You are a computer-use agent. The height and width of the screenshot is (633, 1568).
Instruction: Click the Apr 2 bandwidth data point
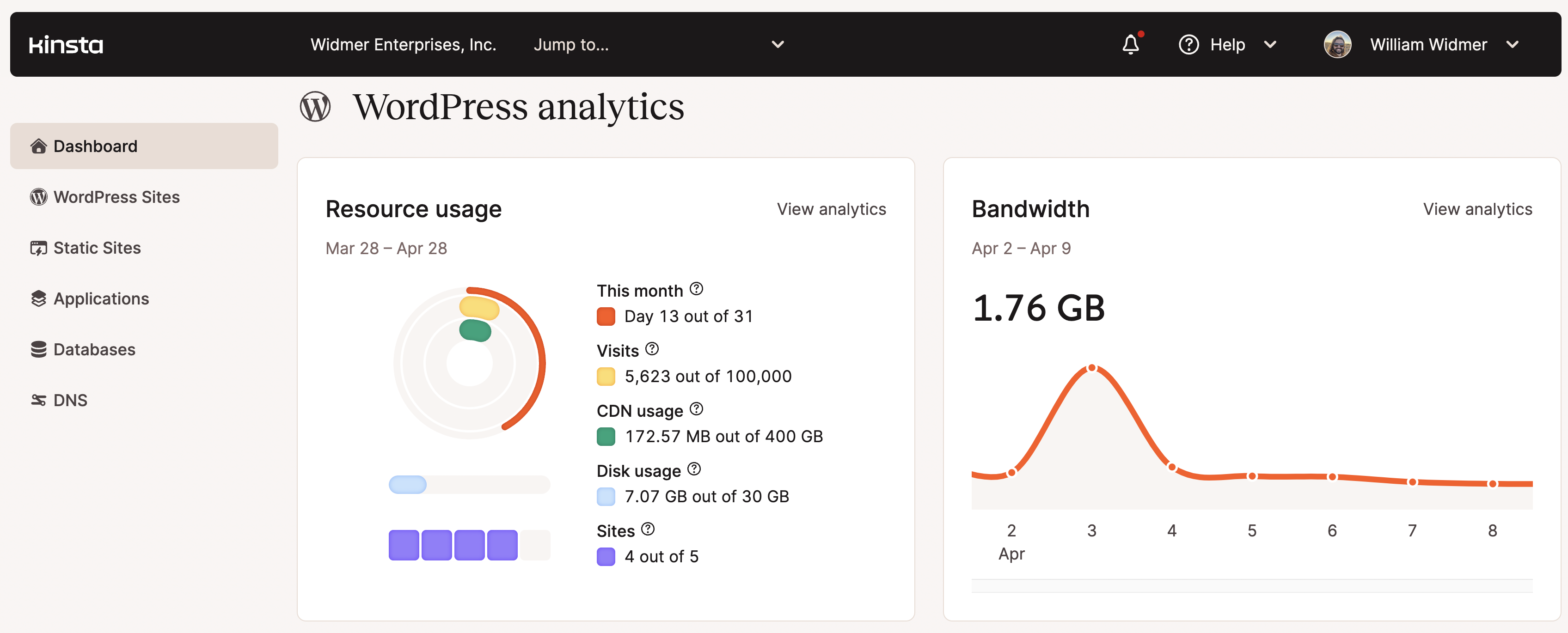pos(1011,472)
